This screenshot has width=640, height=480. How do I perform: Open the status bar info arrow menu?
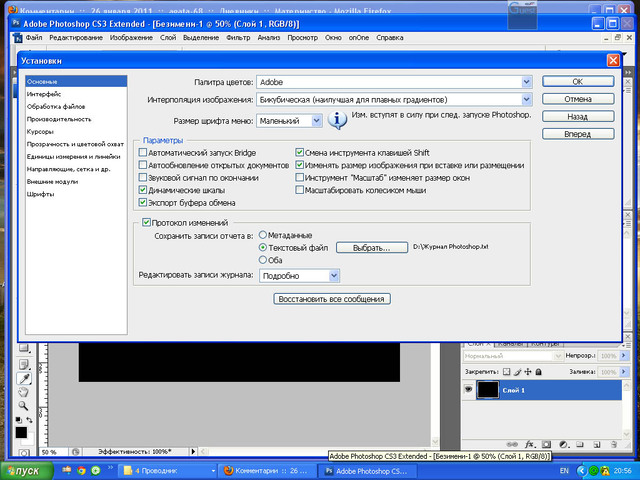tap(193, 451)
